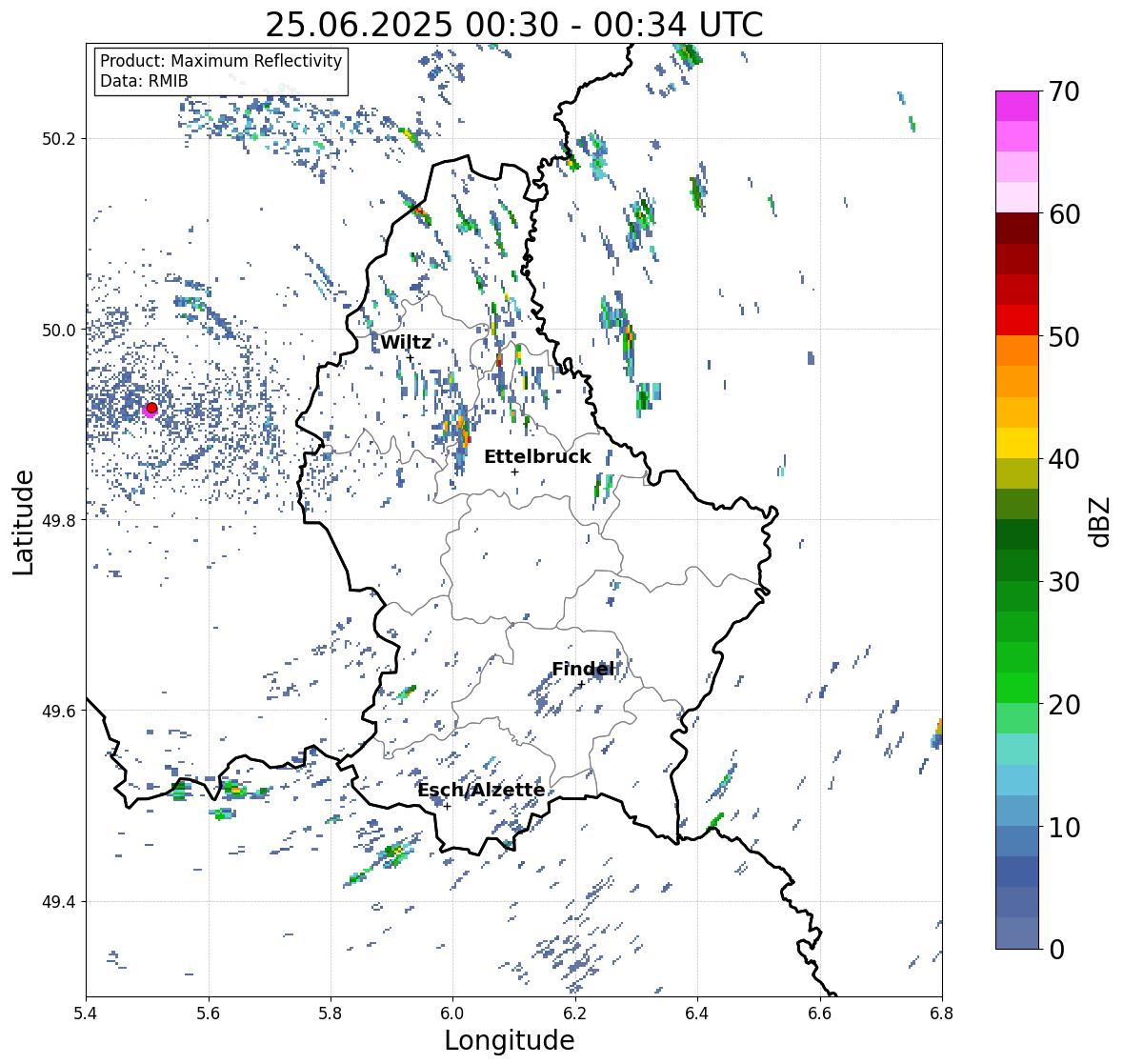Click the 6.2 longitude tick label
1123x1064 pixels.
pos(575,1013)
